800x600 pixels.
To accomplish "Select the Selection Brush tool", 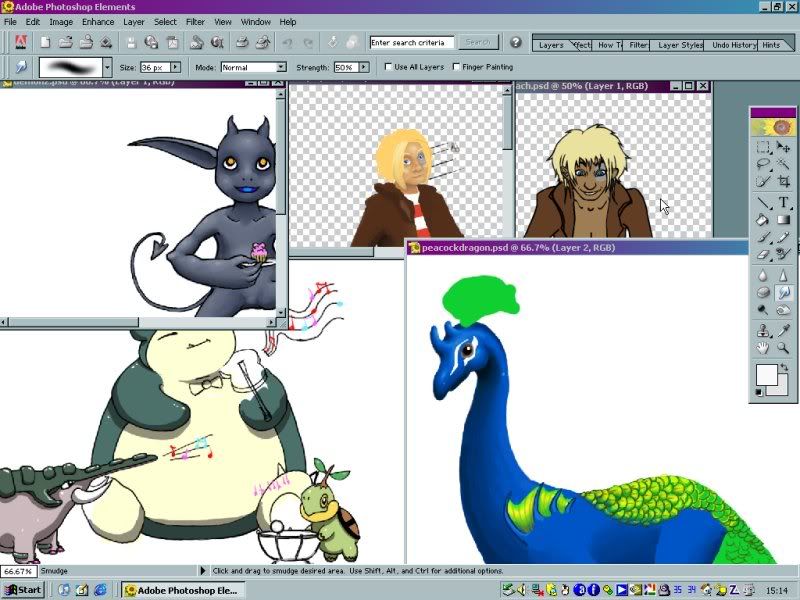I will 763,182.
